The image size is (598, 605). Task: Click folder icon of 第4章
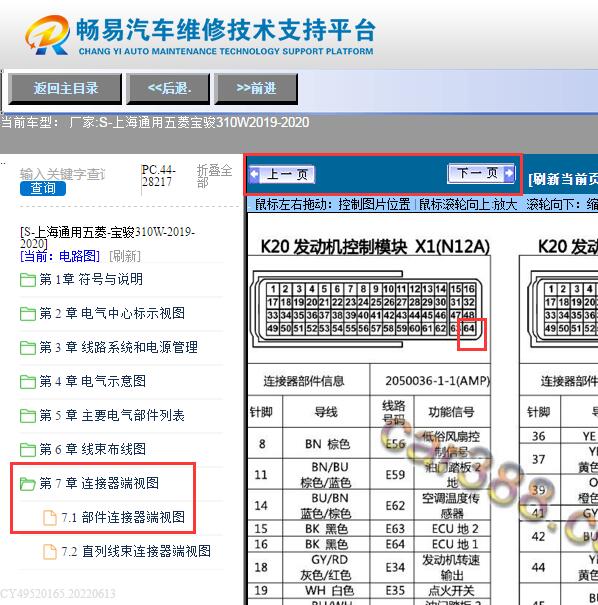(x=28, y=382)
